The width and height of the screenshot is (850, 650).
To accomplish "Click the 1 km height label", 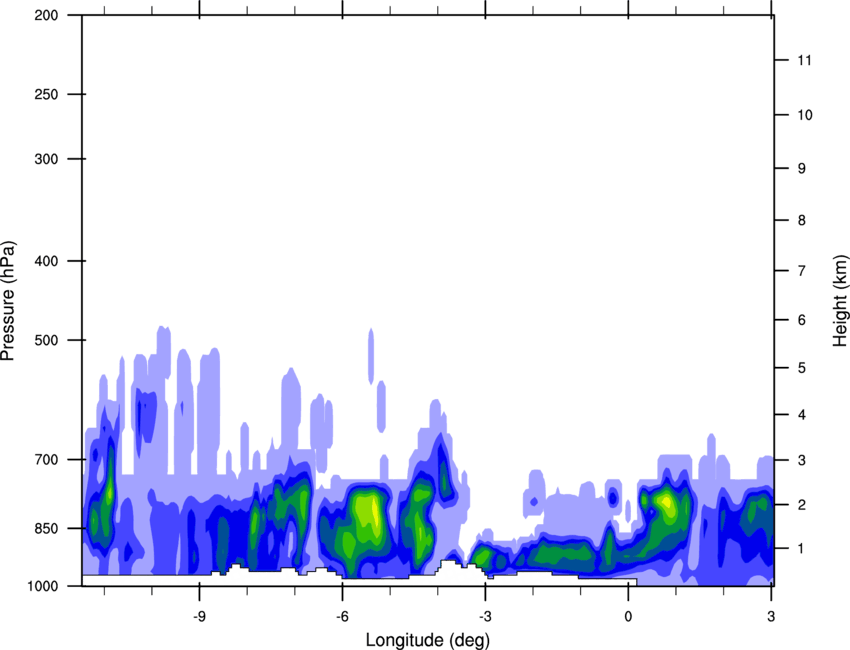I will pos(802,549).
